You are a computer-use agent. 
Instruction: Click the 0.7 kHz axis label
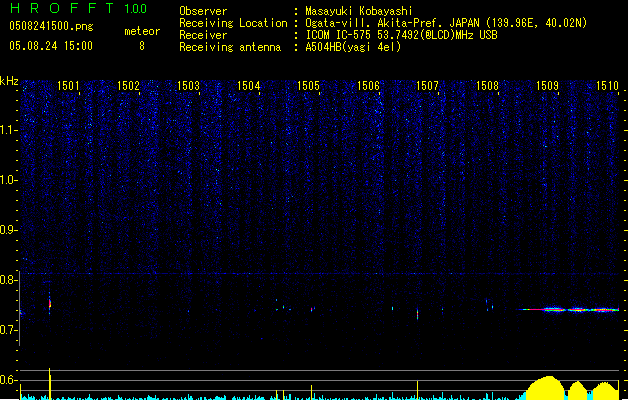8,330
